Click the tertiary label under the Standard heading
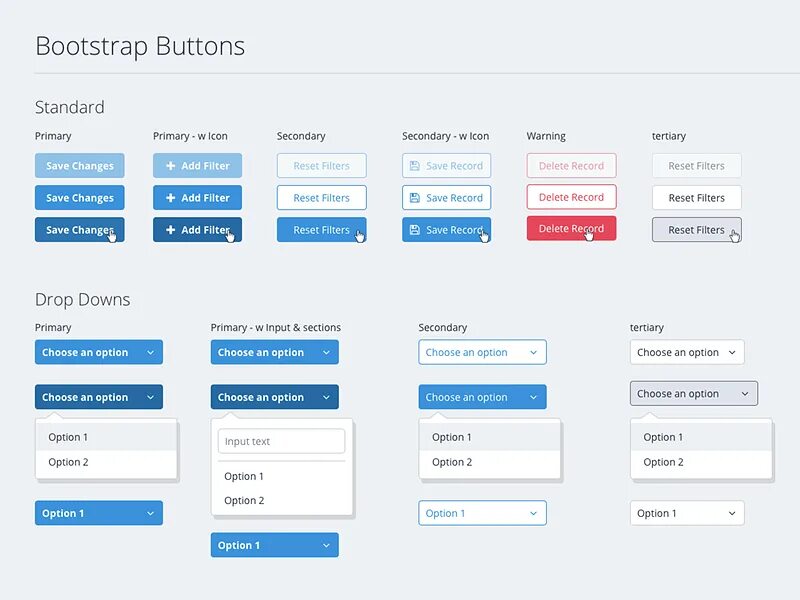800x600 pixels. click(669, 136)
